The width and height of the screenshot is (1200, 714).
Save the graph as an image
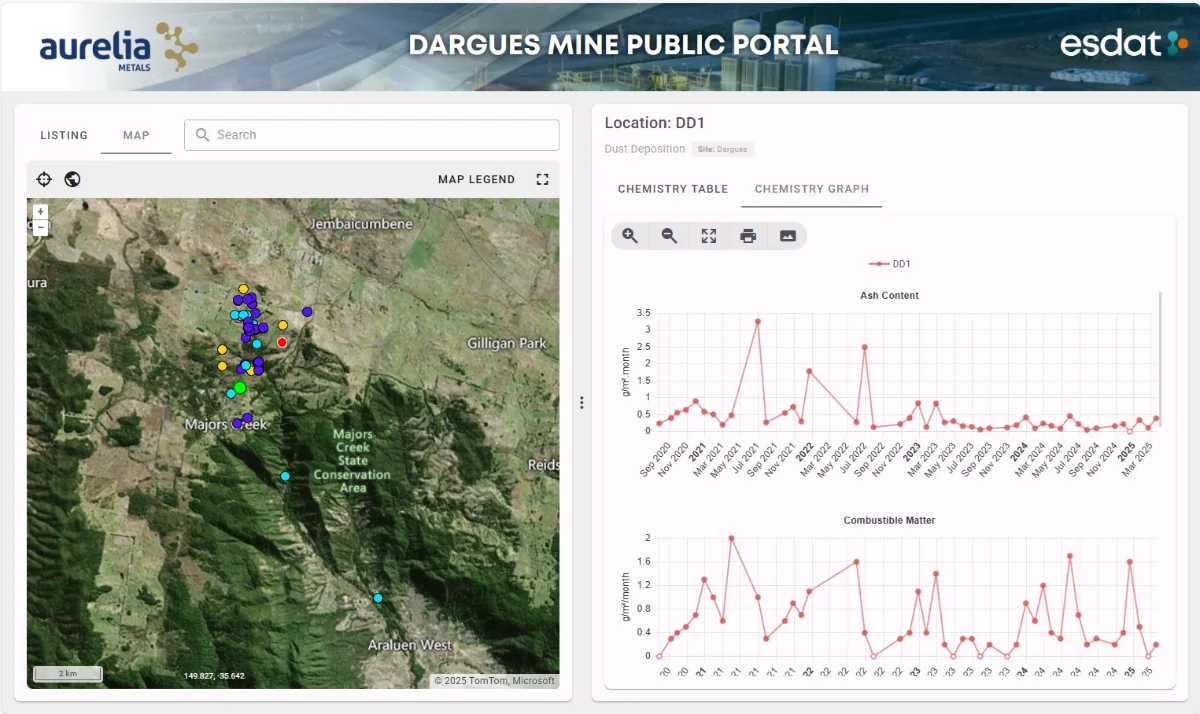coord(787,236)
